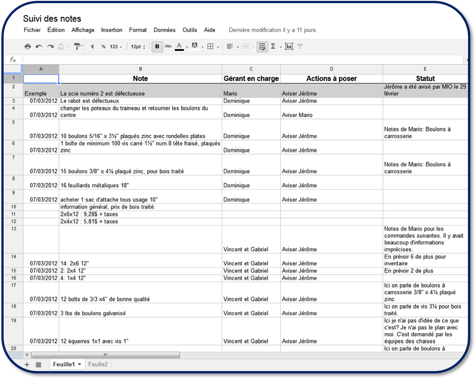Screen dimensions: 476x379
Task: Open the Affichage menu
Action: click(83, 30)
